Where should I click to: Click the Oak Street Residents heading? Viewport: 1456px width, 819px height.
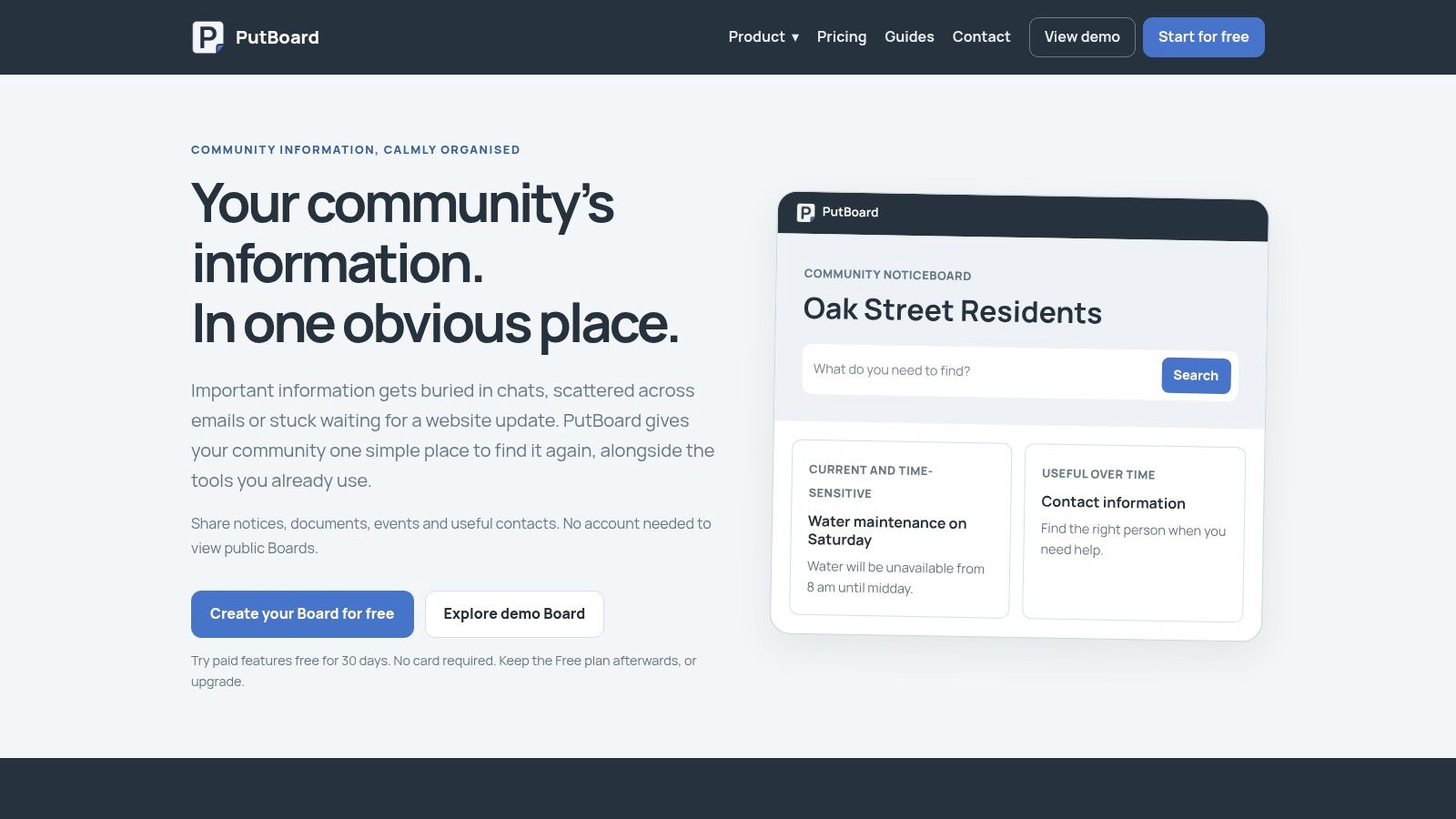point(953,310)
